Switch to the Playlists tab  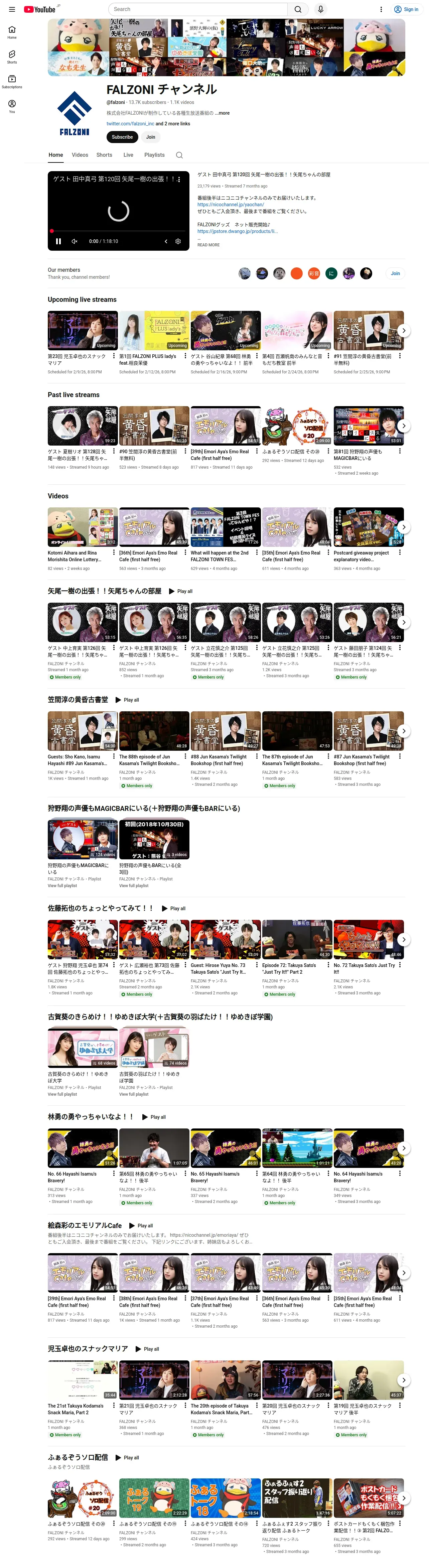[x=155, y=155]
